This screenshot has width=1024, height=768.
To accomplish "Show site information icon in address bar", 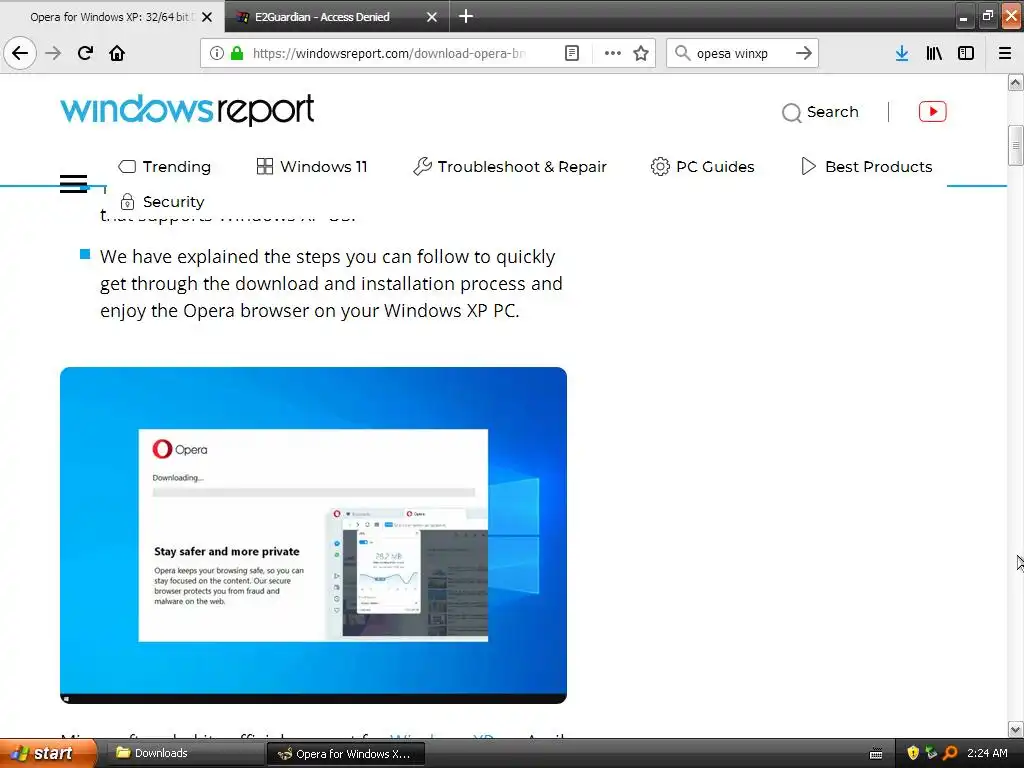I will (x=217, y=53).
